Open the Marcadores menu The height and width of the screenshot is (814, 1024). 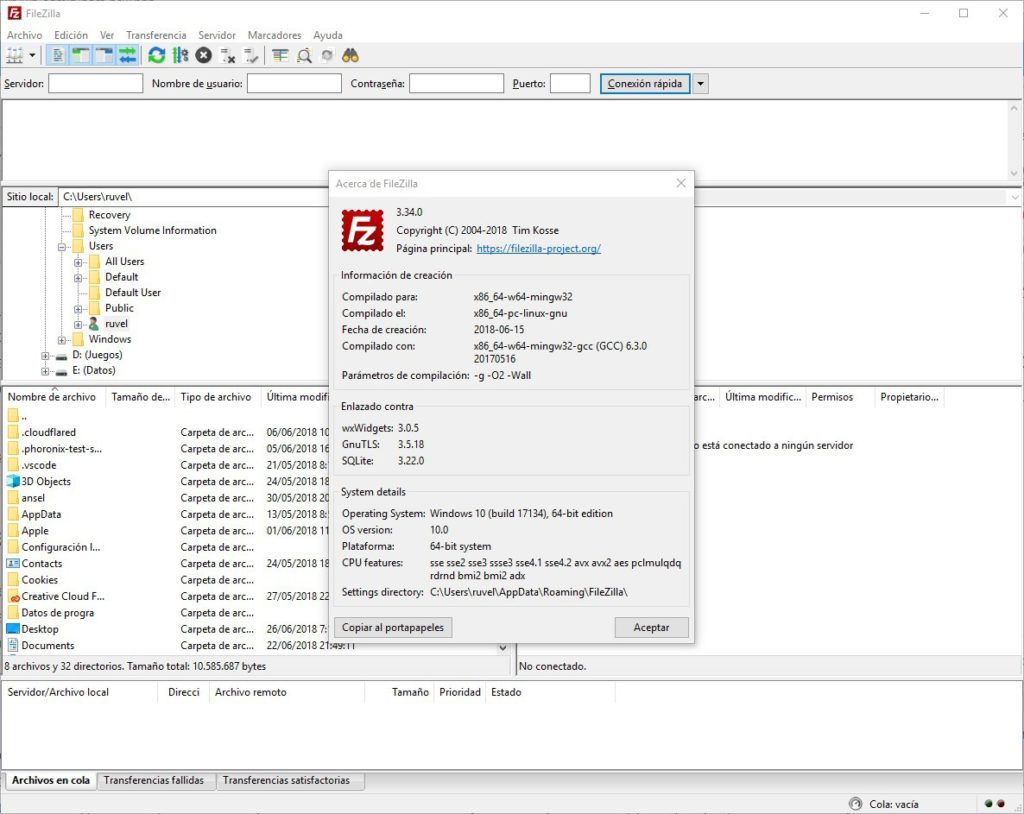274,35
